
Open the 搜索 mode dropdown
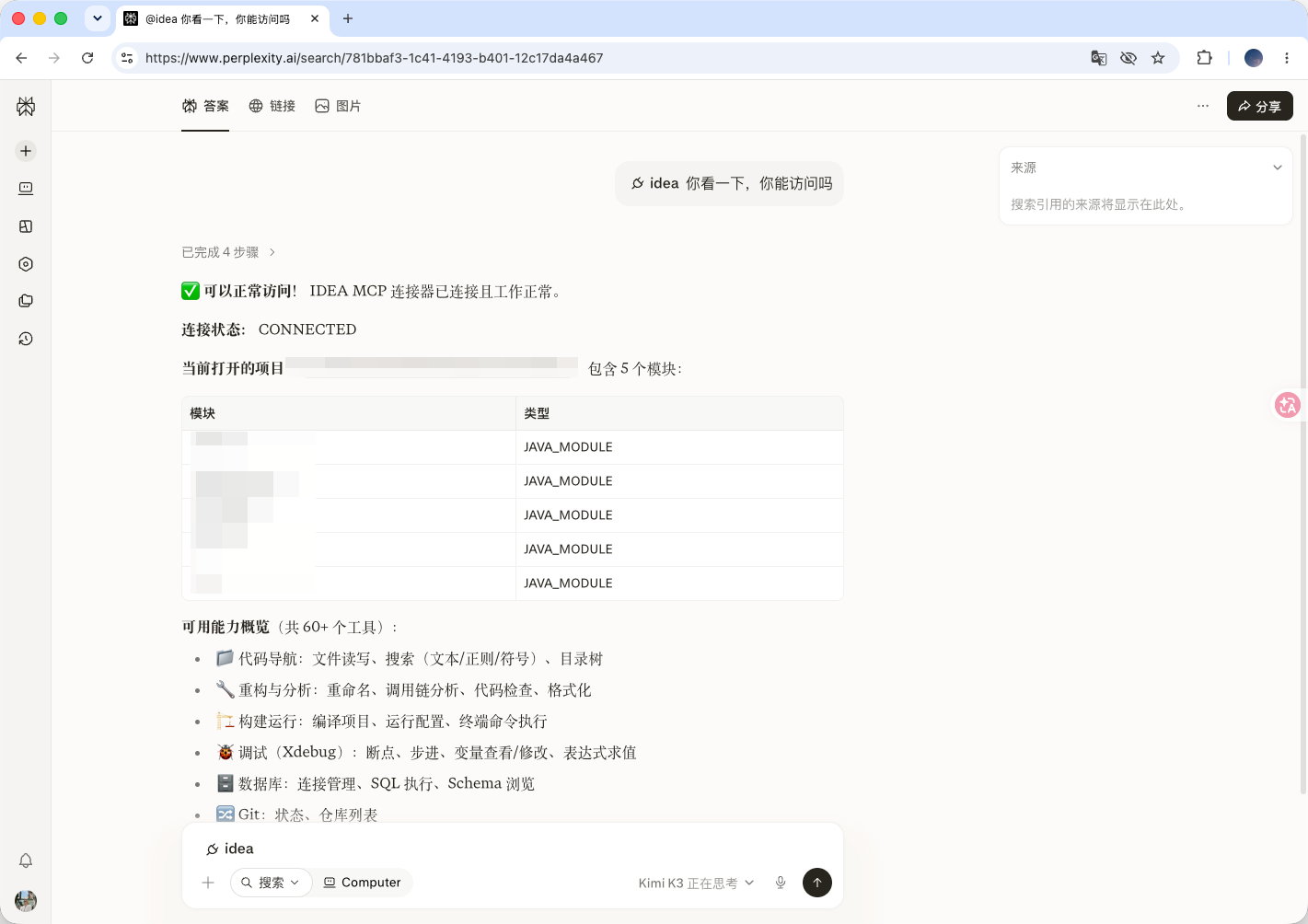coord(272,883)
